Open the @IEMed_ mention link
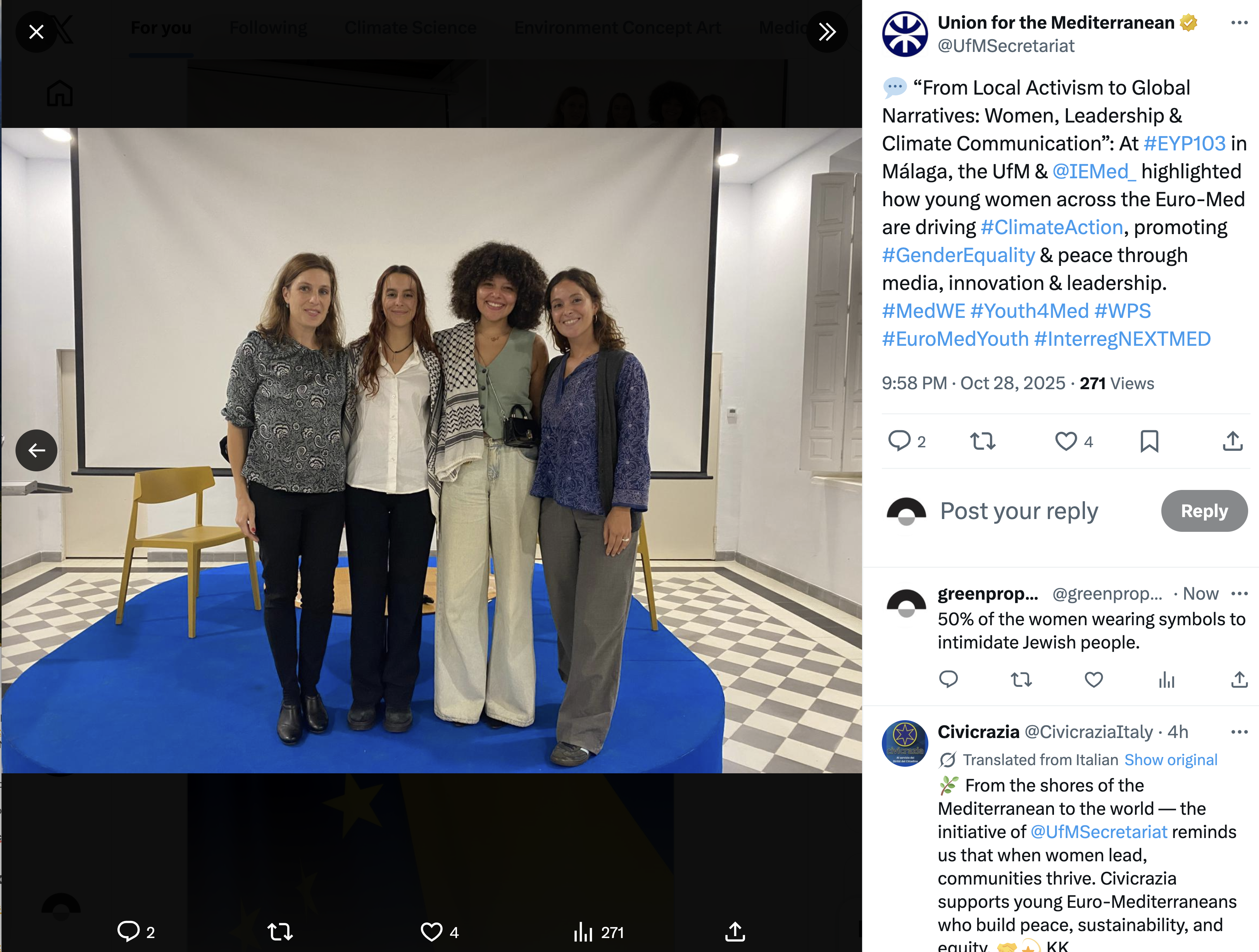The width and height of the screenshot is (1259, 952). 1094,171
